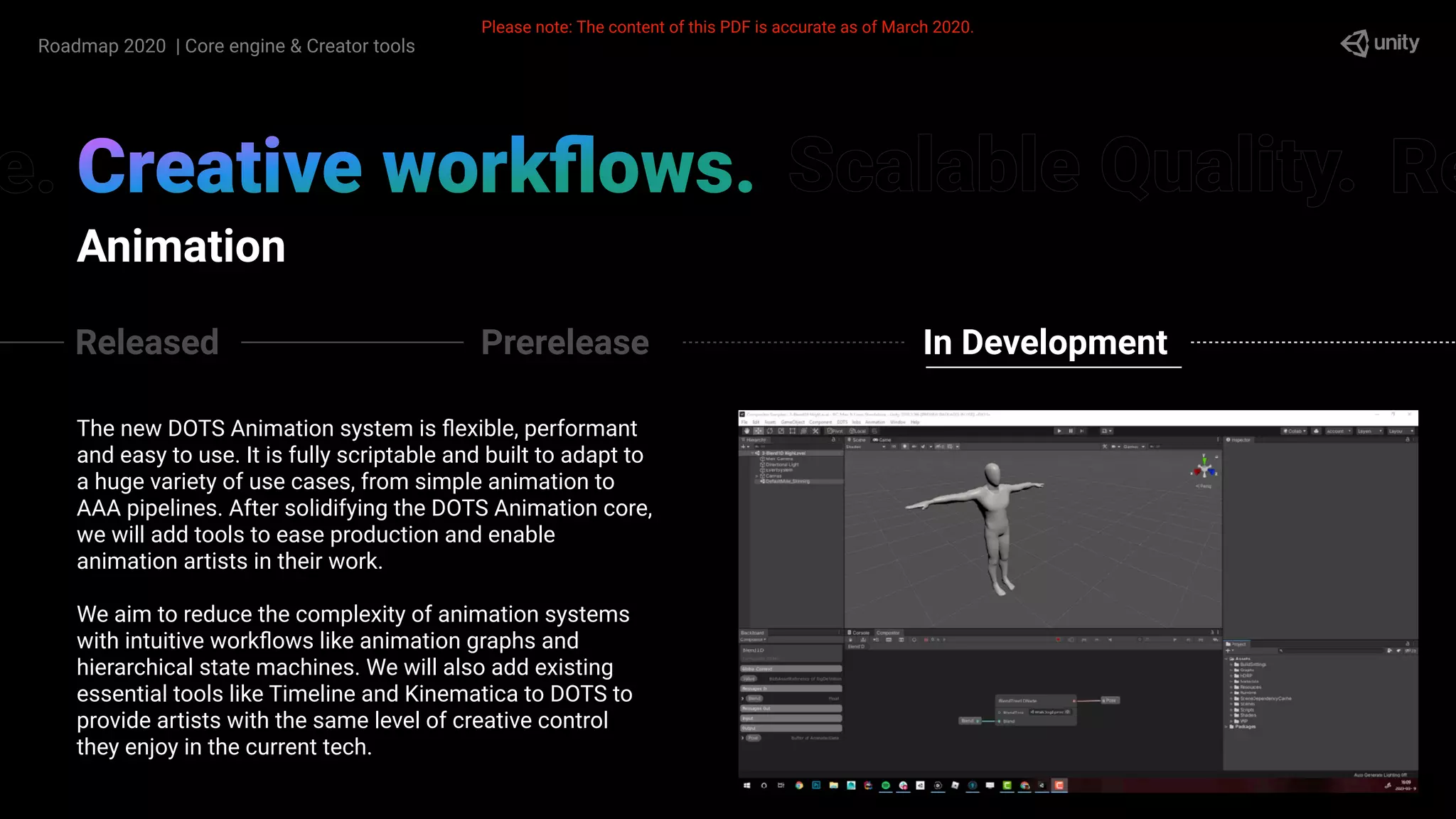This screenshot has width=1456, height=819.
Task: Click the Pose output node in graph
Action: pyautogui.click(x=1110, y=700)
